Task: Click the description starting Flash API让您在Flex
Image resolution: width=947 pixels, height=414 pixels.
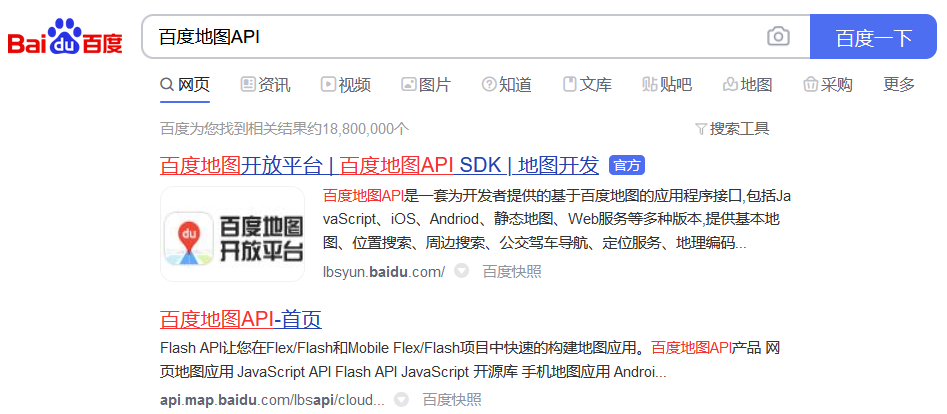Action: 472,360
